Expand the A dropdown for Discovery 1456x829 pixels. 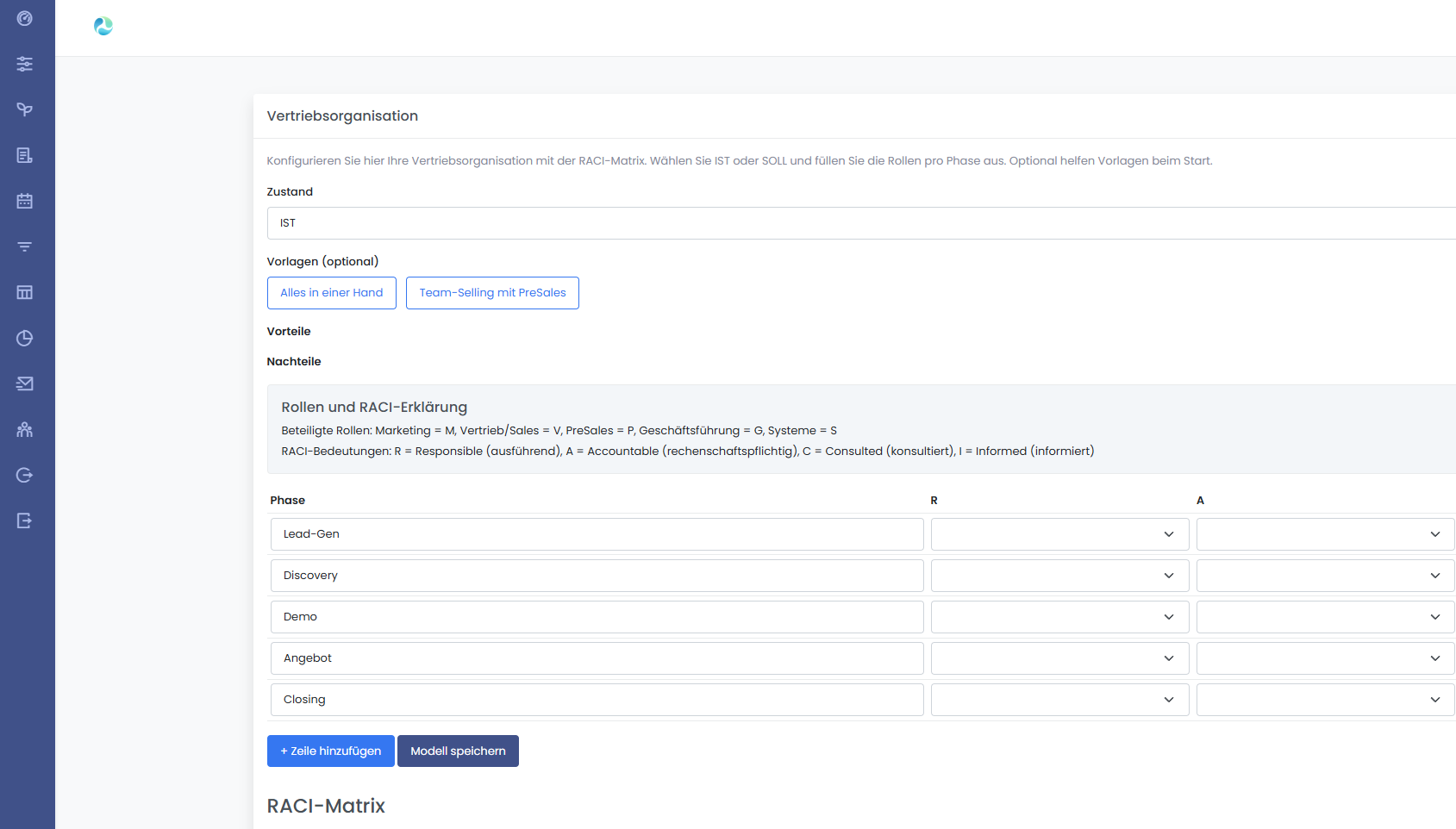pyautogui.click(x=1325, y=576)
